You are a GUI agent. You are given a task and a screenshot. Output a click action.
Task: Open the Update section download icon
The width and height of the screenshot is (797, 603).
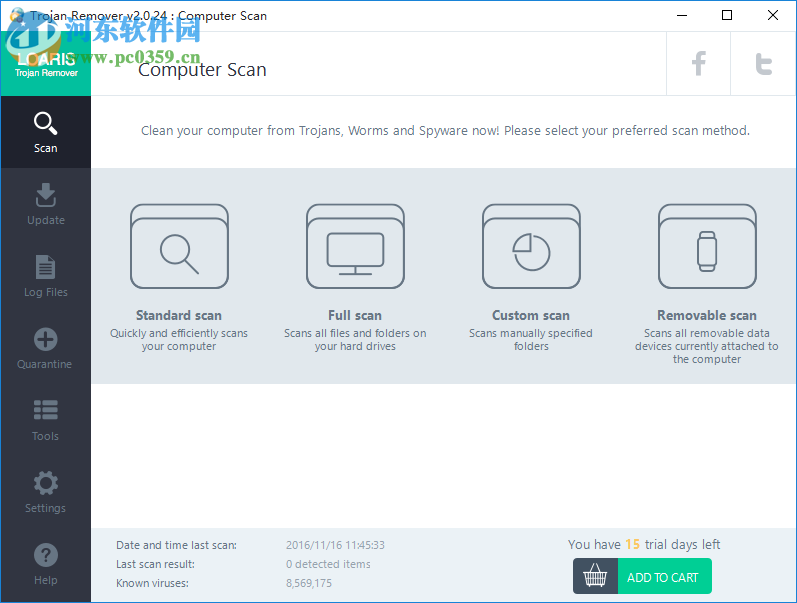pos(46,195)
